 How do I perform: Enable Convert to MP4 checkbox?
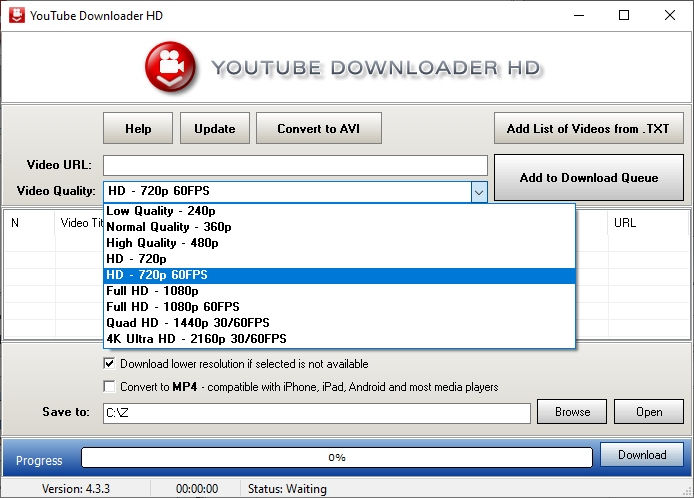[x=109, y=386]
